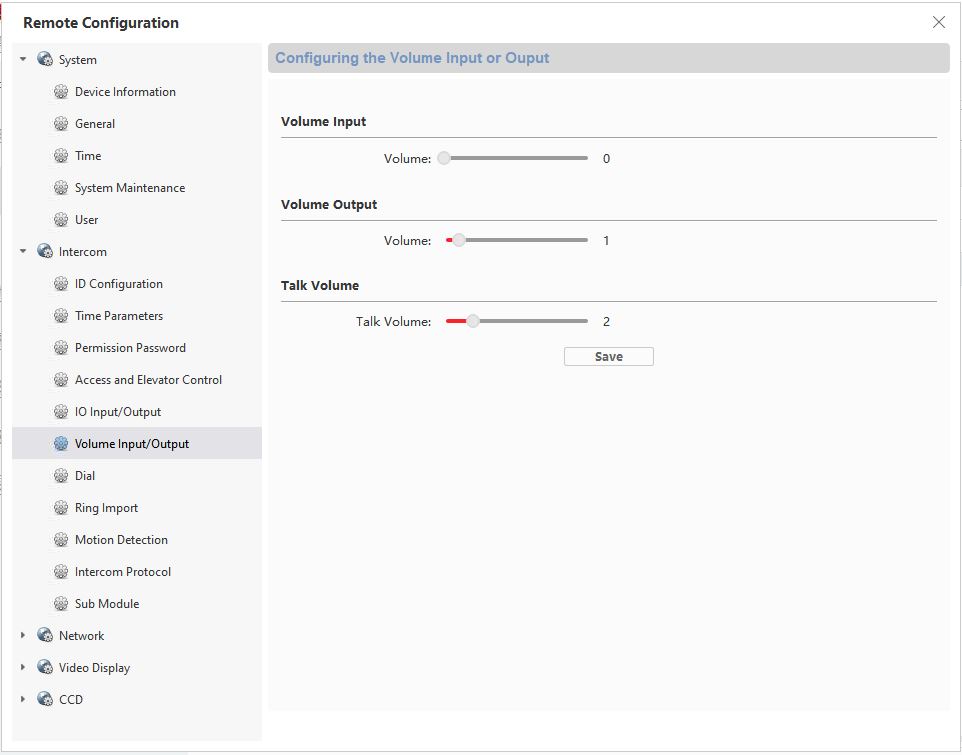Expand the Video Display section arrow

tap(23, 668)
